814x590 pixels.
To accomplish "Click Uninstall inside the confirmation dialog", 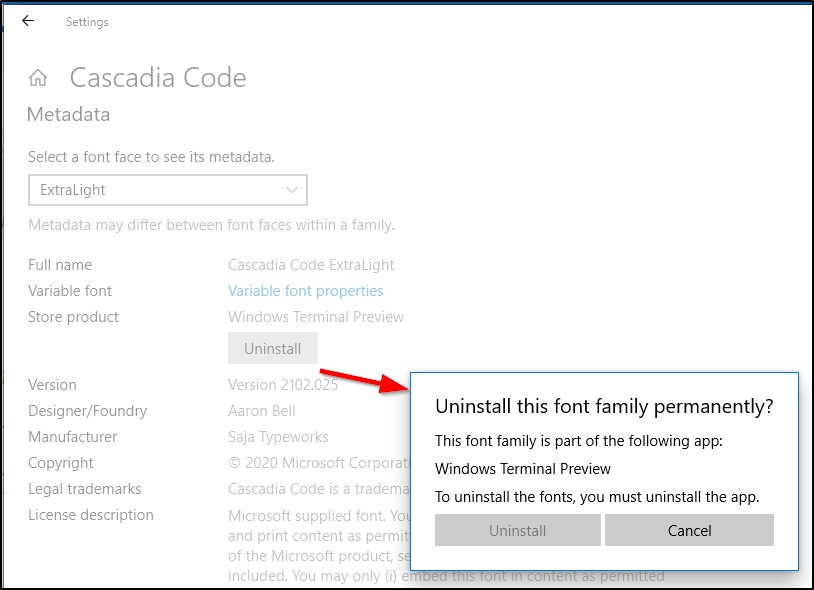I will click(517, 530).
